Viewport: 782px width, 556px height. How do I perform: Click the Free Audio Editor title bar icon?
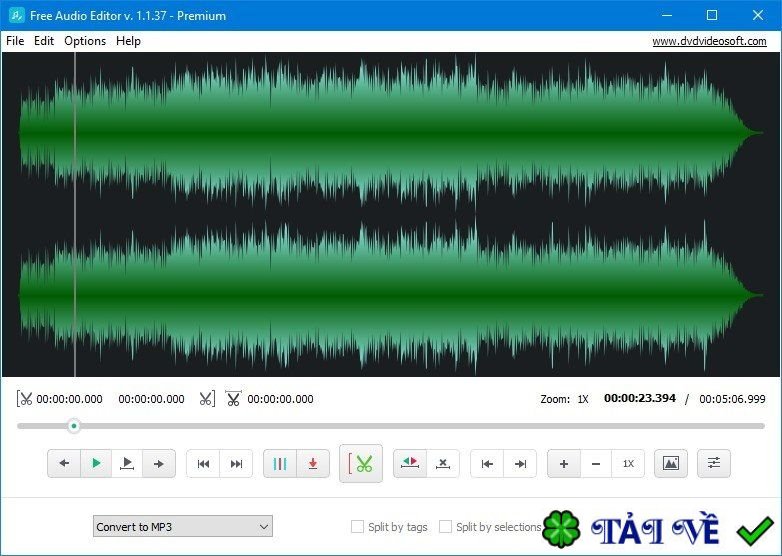point(16,15)
